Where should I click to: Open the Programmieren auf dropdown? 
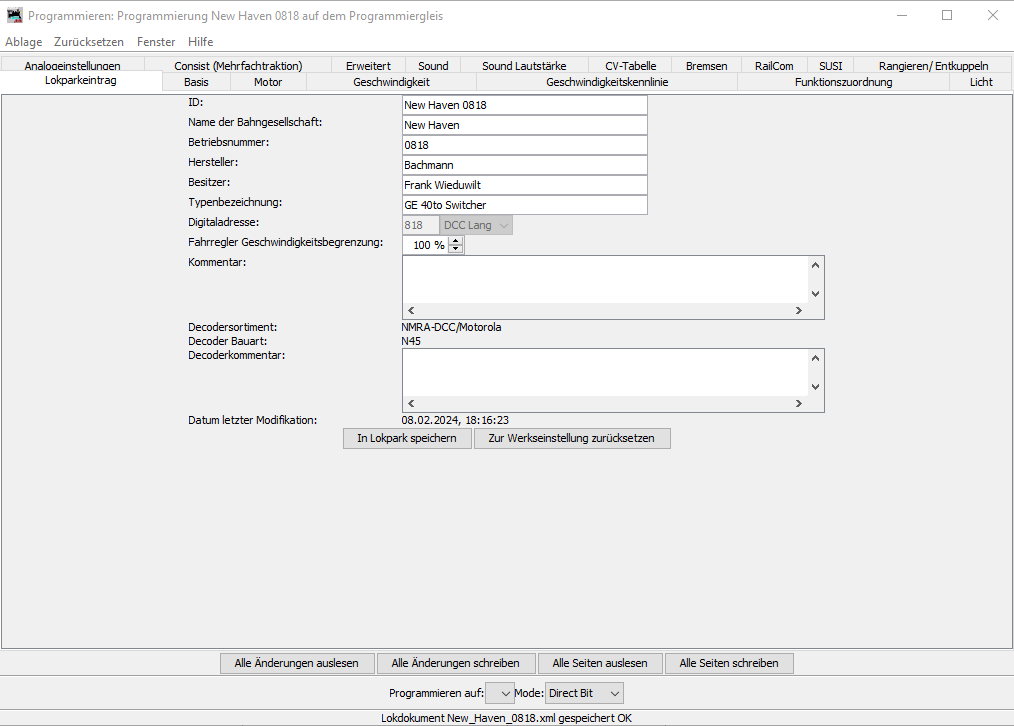(x=499, y=693)
